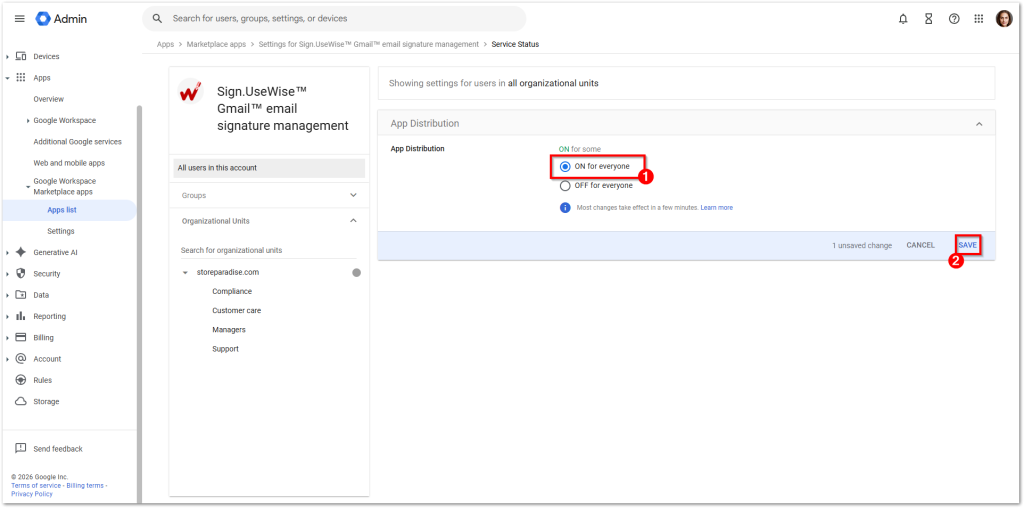Click the user account avatar

pyautogui.click(x=1004, y=19)
